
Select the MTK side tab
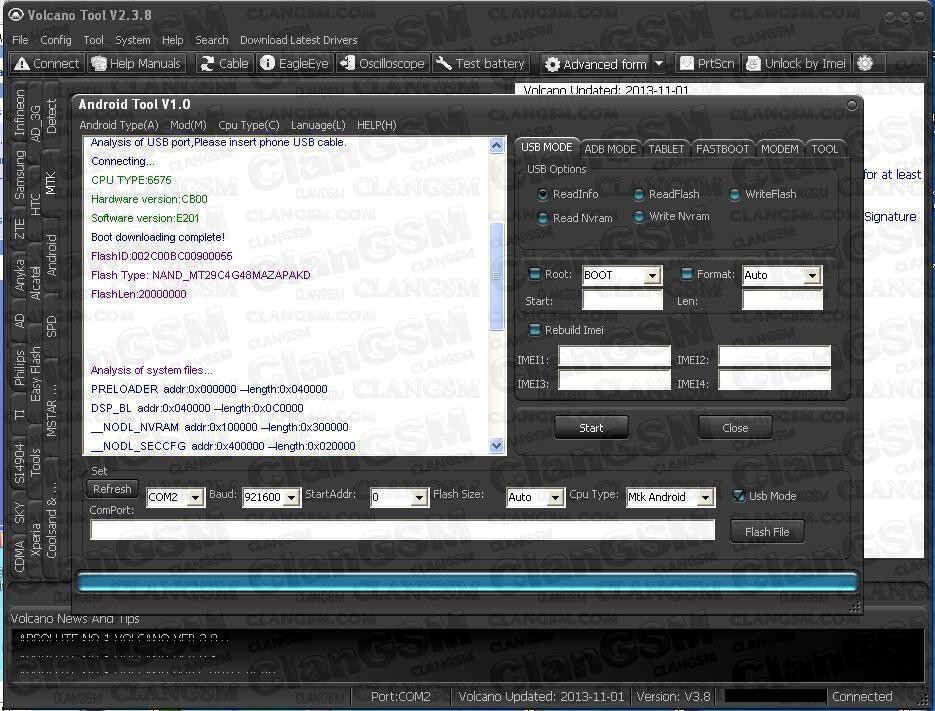pyautogui.click(x=51, y=183)
